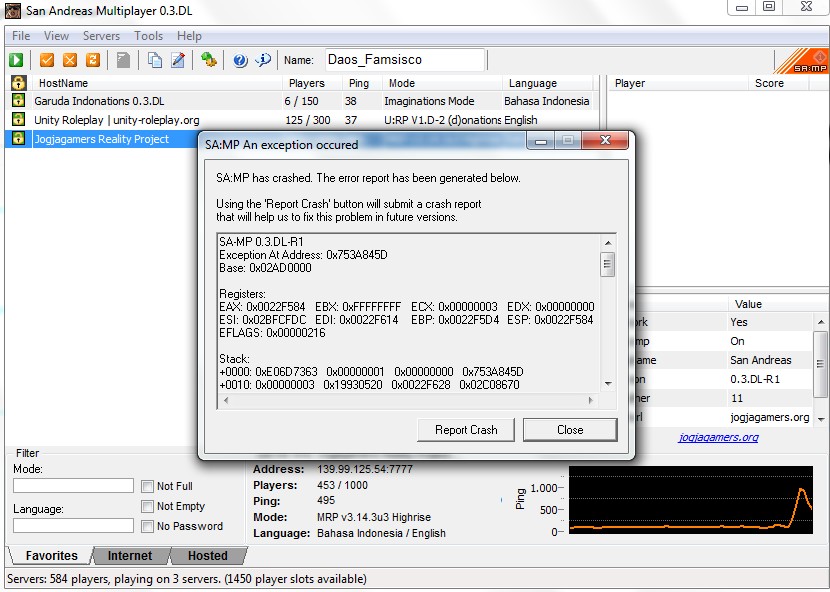Viewport: 830px width, 592px height.
Task: Click crash report scroll up arrow
Action: pyautogui.click(x=608, y=243)
